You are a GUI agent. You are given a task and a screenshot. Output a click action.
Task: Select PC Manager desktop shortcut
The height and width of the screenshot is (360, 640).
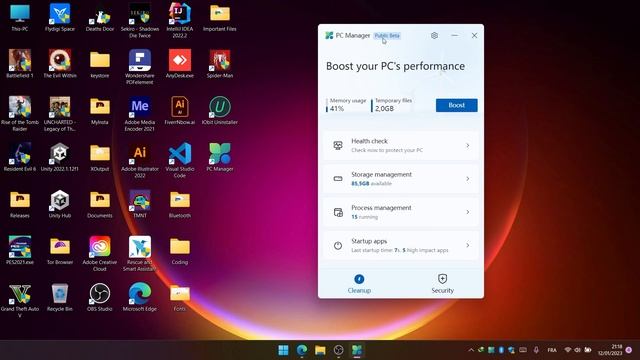pyautogui.click(x=220, y=157)
